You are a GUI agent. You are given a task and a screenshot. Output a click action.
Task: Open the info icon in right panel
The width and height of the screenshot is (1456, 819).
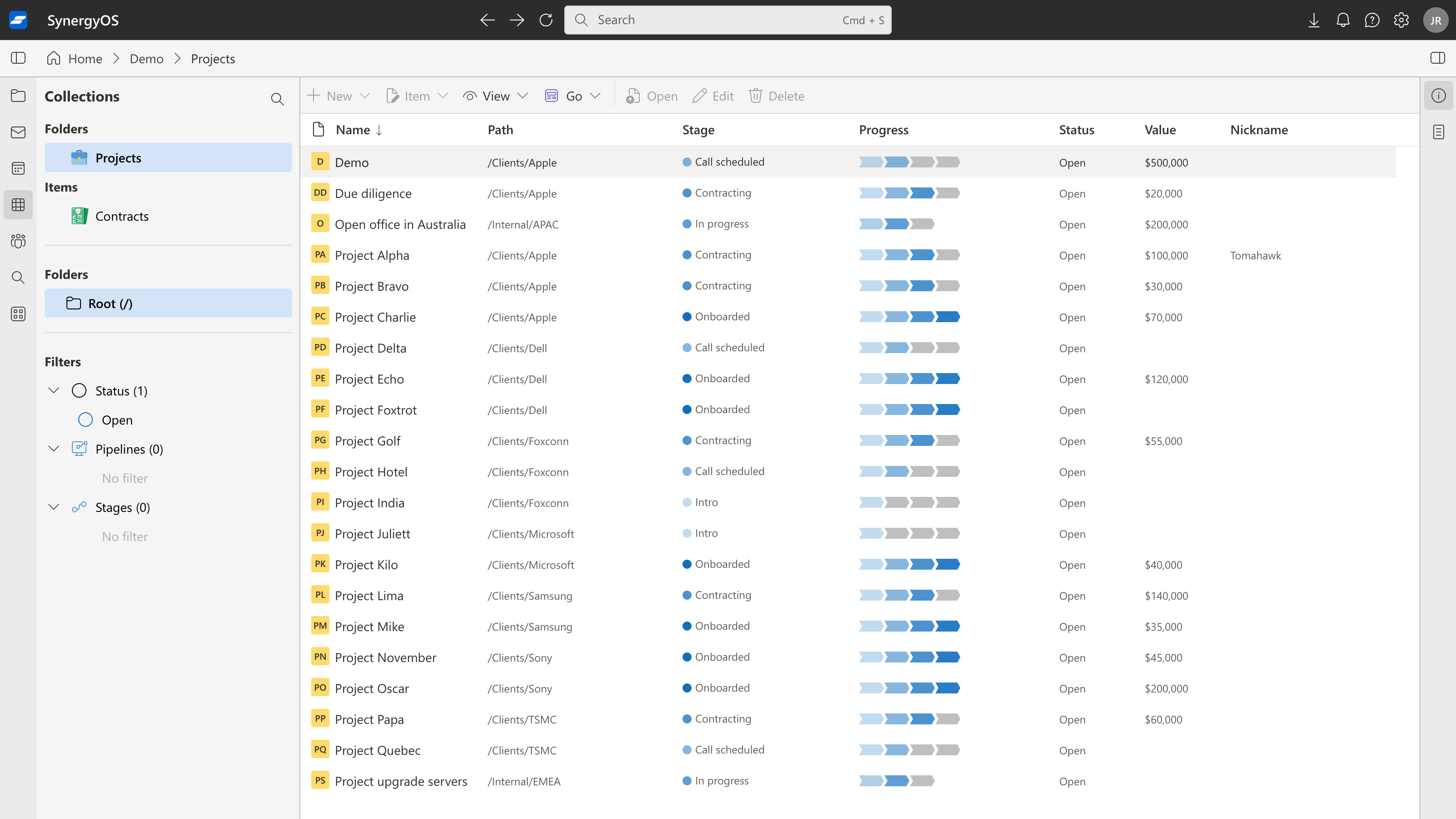[x=1438, y=96]
